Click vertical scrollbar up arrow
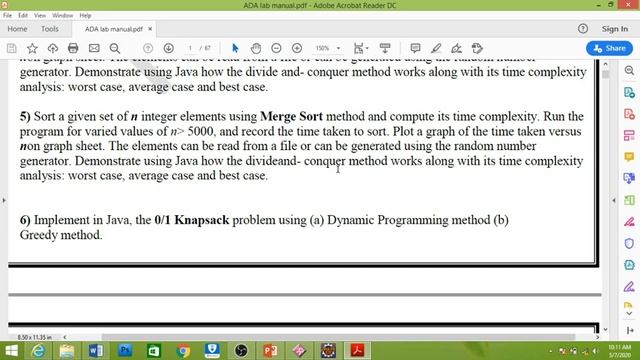This screenshot has height=360, width=640. tap(605, 64)
